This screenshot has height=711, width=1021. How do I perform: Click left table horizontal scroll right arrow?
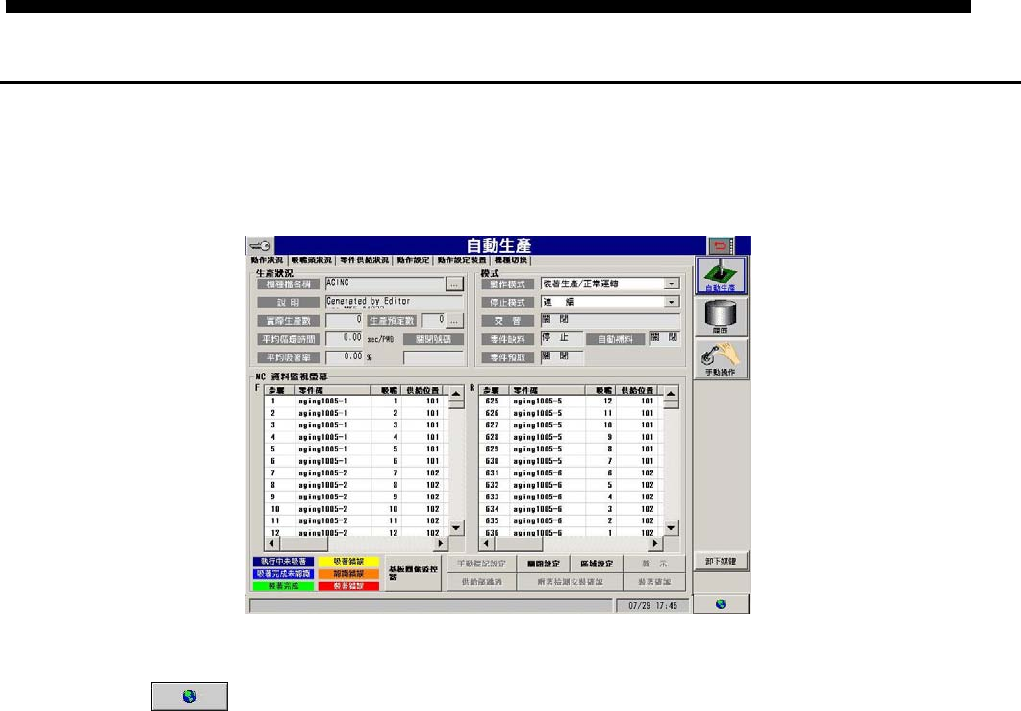click(x=441, y=543)
